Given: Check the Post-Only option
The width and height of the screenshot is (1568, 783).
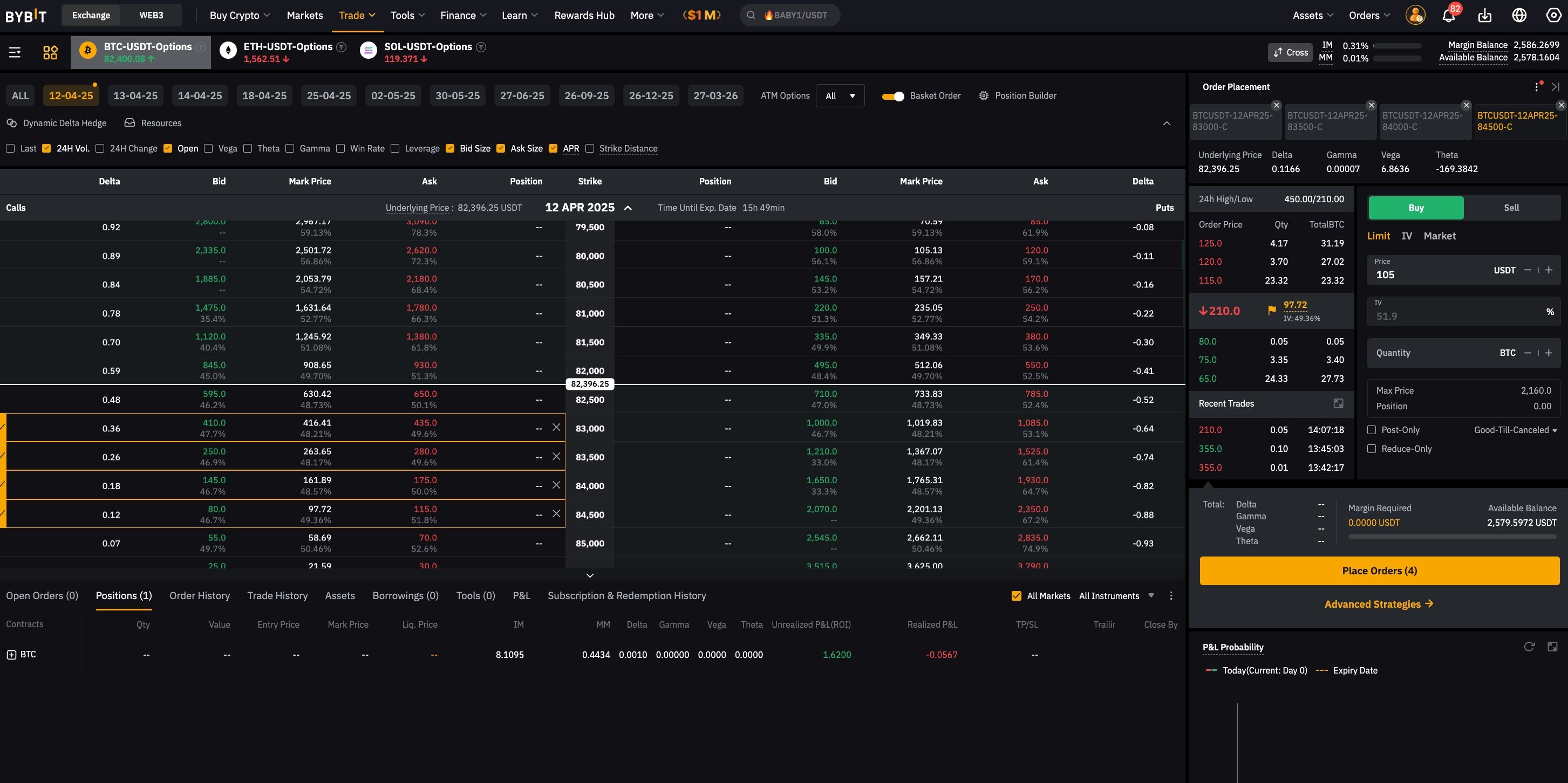Looking at the screenshot, I should coord(1372,430).
